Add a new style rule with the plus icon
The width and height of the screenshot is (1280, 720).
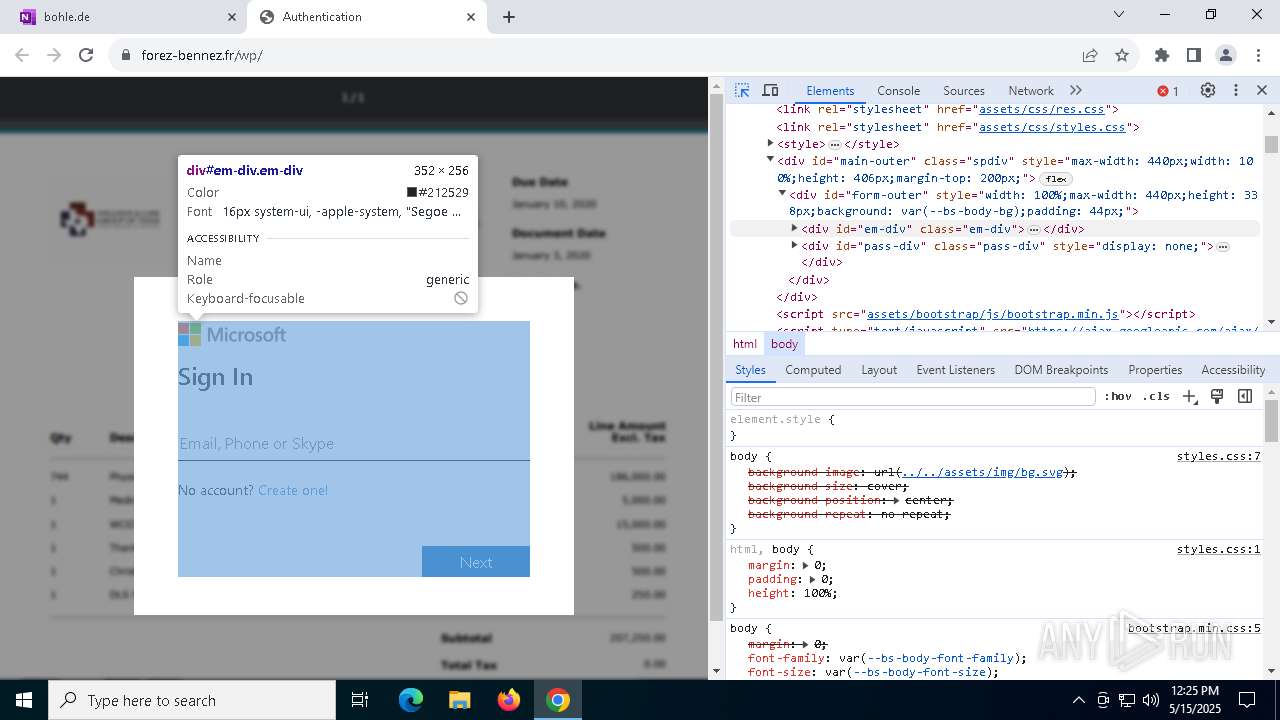[1189, 396]
